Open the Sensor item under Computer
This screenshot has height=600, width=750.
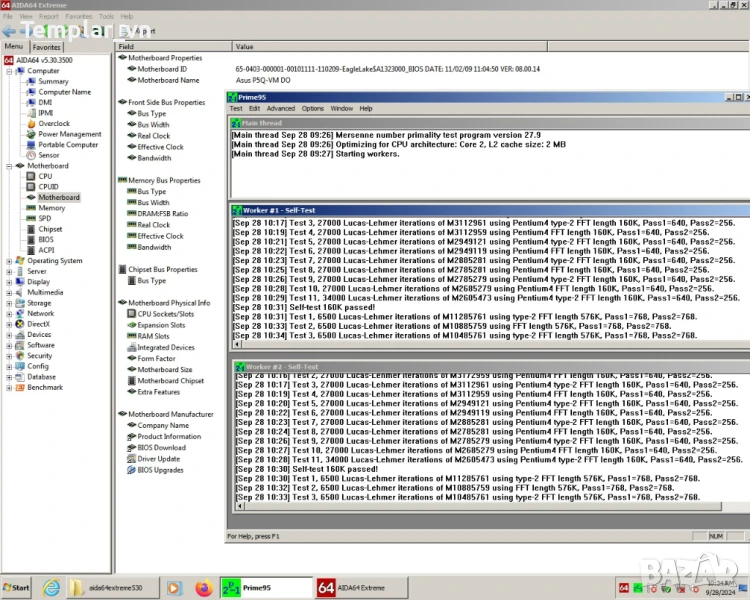tap(48, 155)
